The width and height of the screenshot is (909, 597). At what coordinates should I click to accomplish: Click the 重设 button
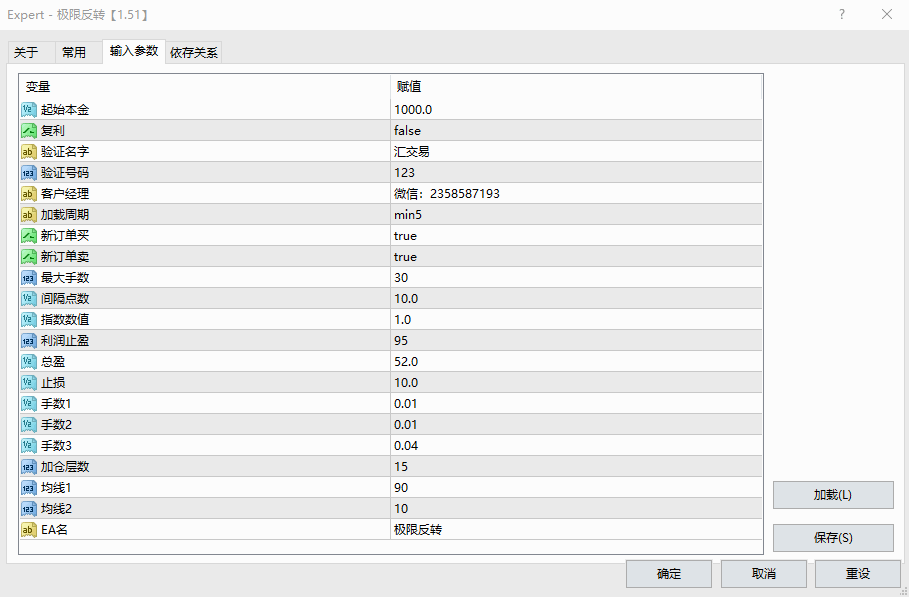click(x=858, y=574)
